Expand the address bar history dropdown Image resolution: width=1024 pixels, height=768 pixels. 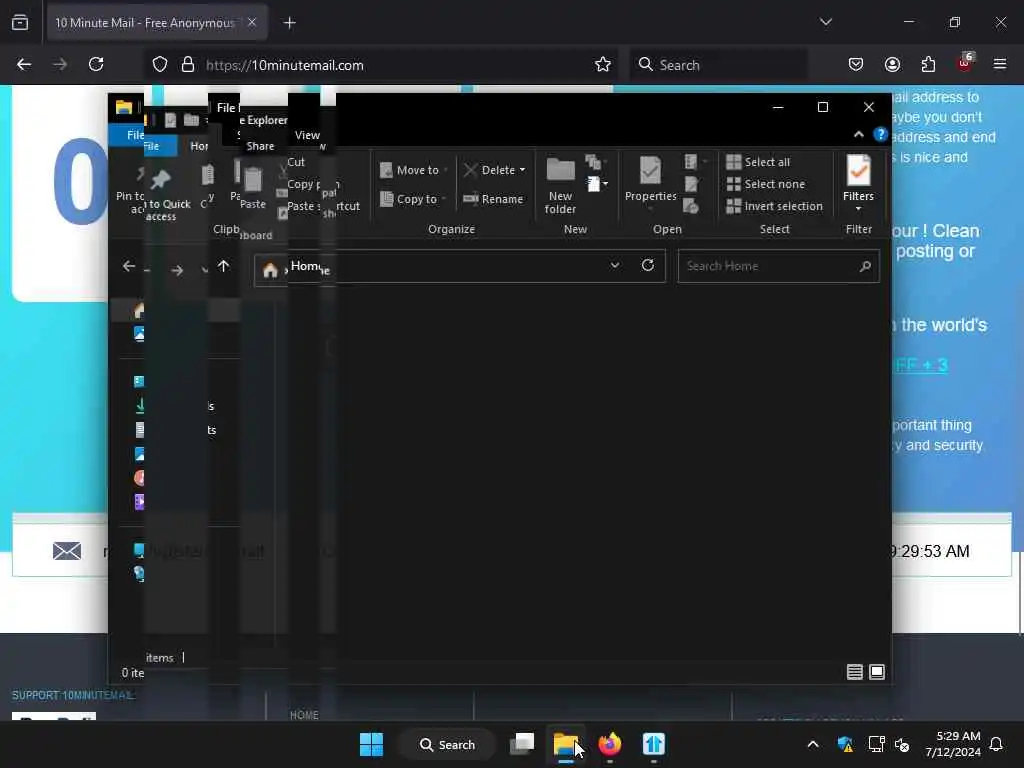point(615,265)
